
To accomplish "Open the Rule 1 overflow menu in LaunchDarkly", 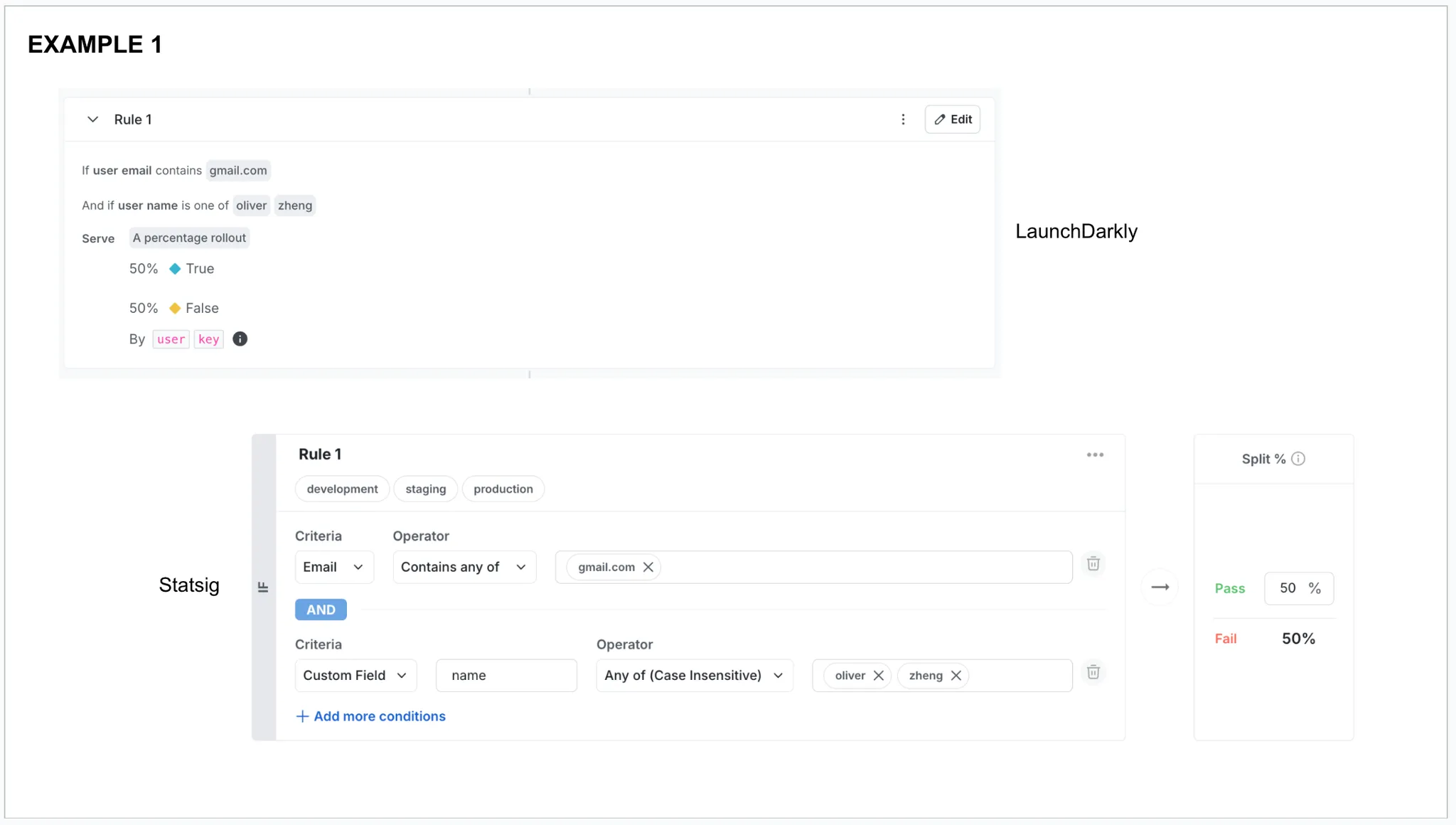I will tap(902, 119).
